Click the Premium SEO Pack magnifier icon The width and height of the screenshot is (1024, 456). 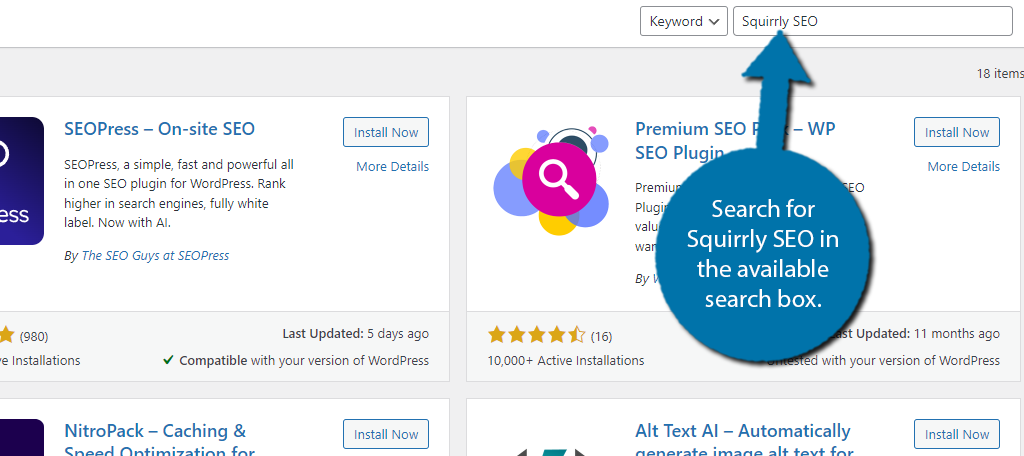tap(551, 181)
